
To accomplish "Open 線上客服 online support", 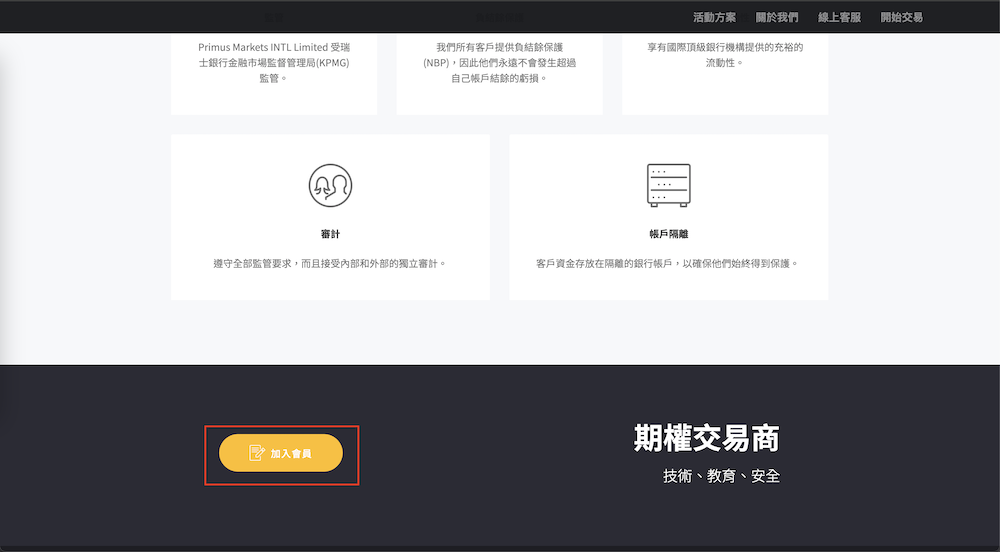I will tap(839, 17).
